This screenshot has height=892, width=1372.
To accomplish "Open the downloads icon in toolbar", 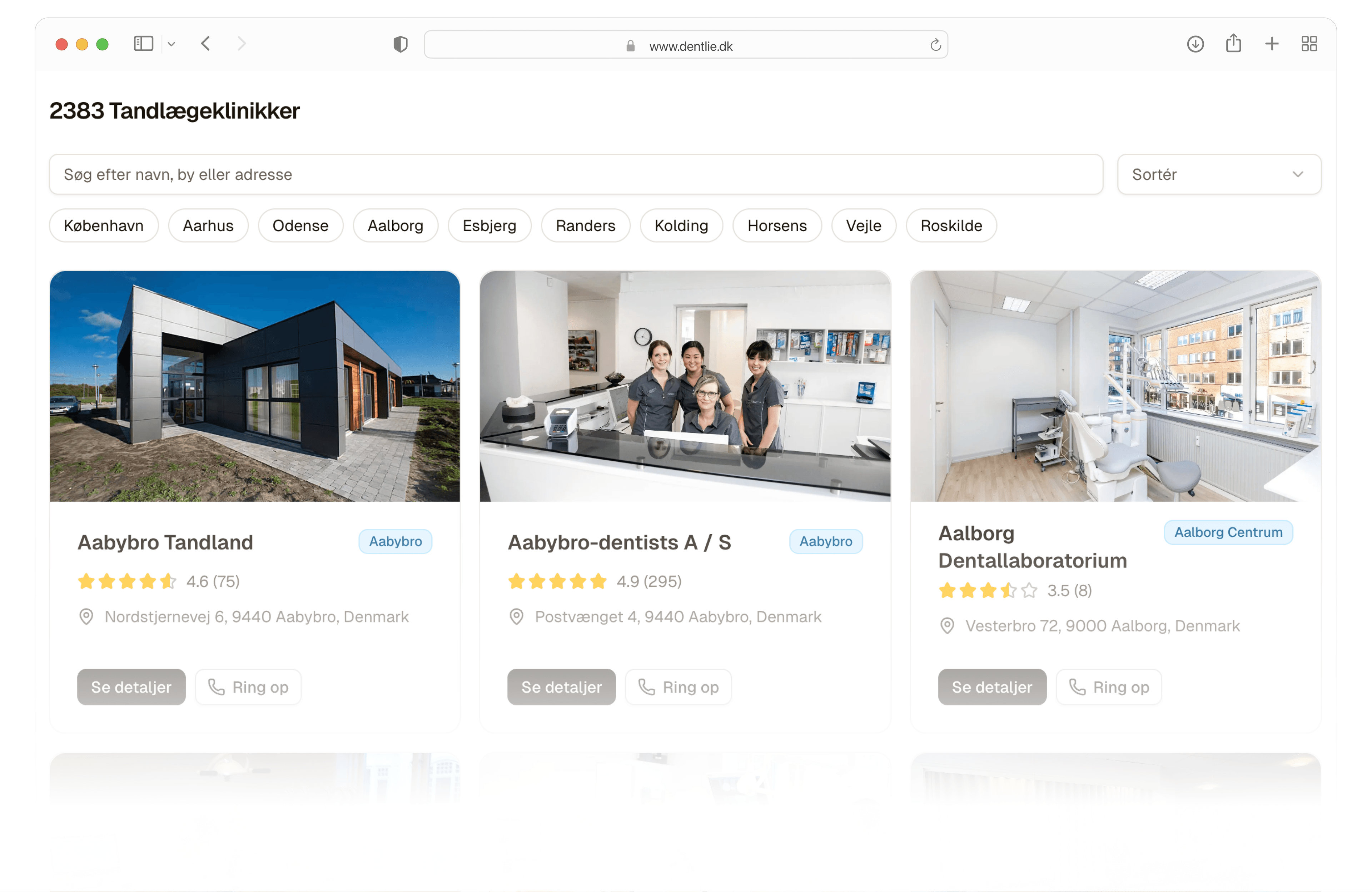I will [x=1195, y=44].
